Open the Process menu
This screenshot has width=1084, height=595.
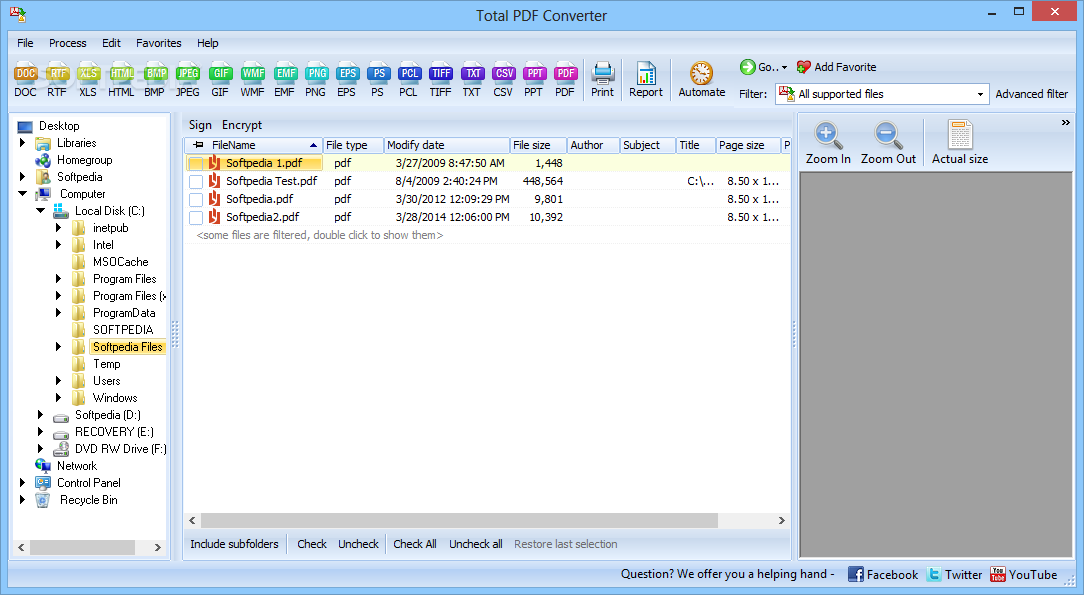click(x=68, y=43)
